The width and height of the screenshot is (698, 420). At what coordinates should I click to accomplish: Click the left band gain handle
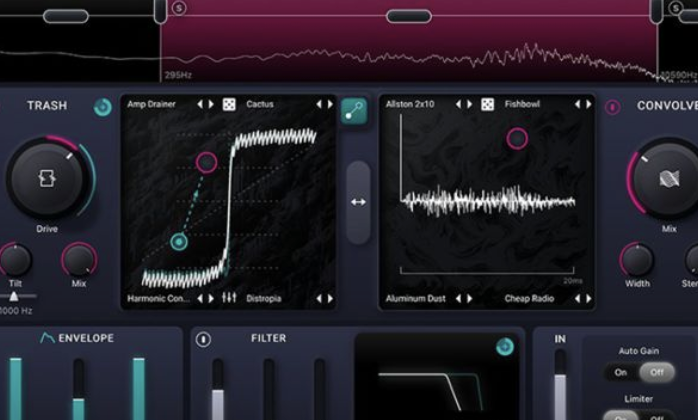(65, 16)
